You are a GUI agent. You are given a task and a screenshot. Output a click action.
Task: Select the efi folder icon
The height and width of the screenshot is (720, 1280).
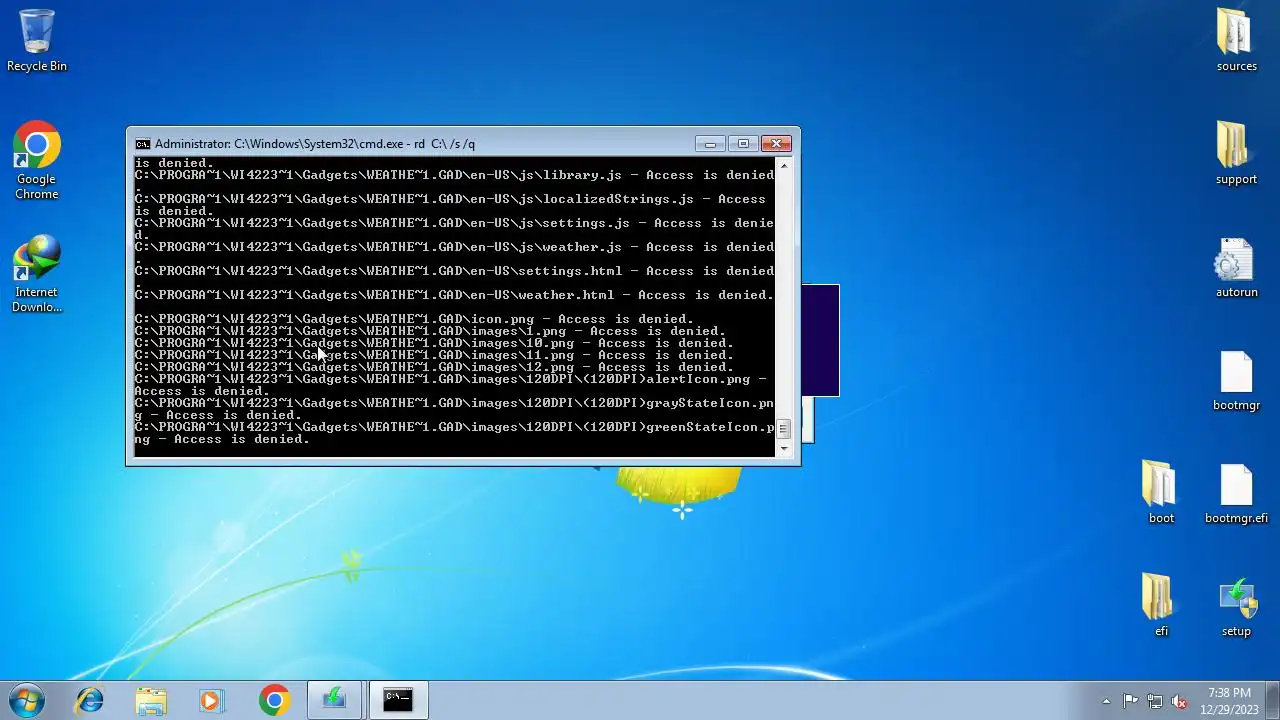(1160, 606)
